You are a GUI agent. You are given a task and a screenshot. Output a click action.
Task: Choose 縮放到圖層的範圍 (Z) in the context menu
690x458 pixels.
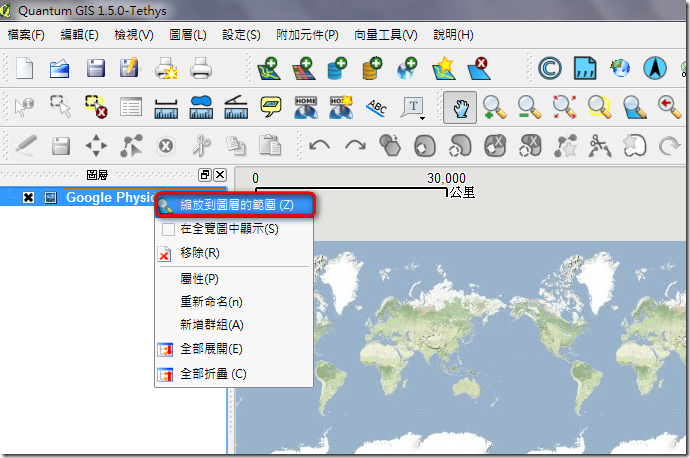(235, 205)
